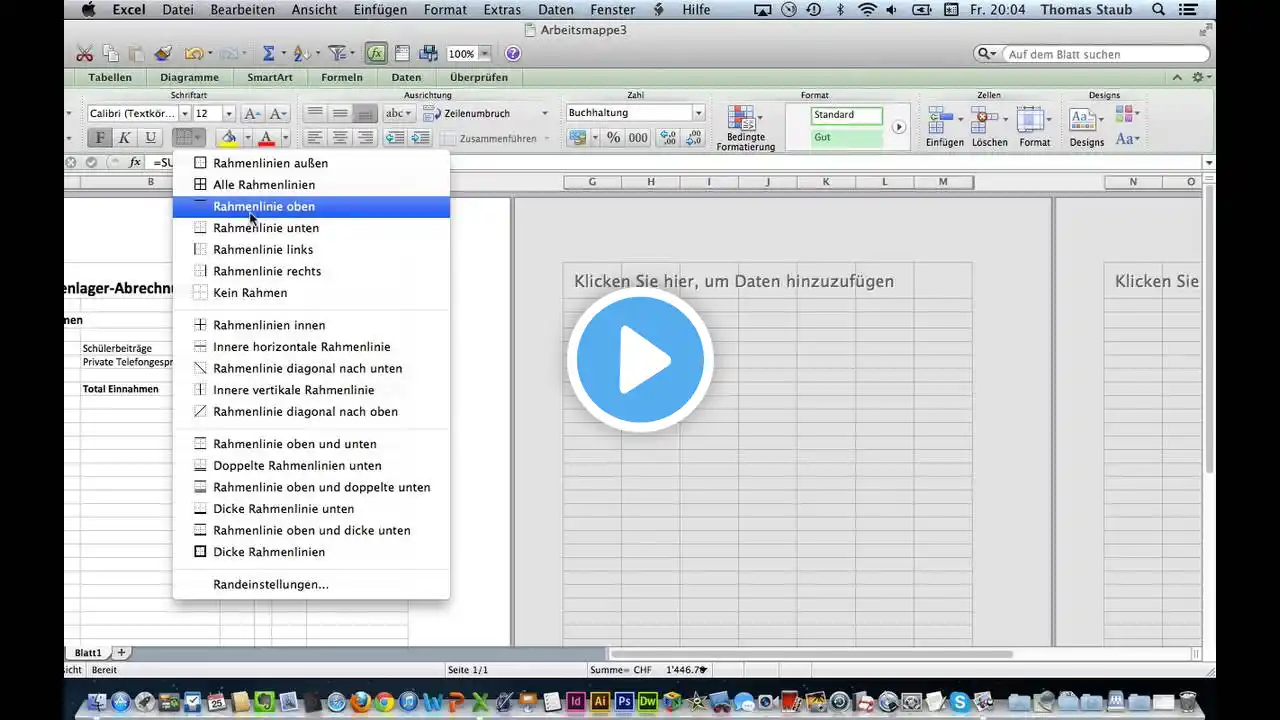
Task: Choose Dicke Rahmenlinien from borders menu
Action: pos(311,552)
